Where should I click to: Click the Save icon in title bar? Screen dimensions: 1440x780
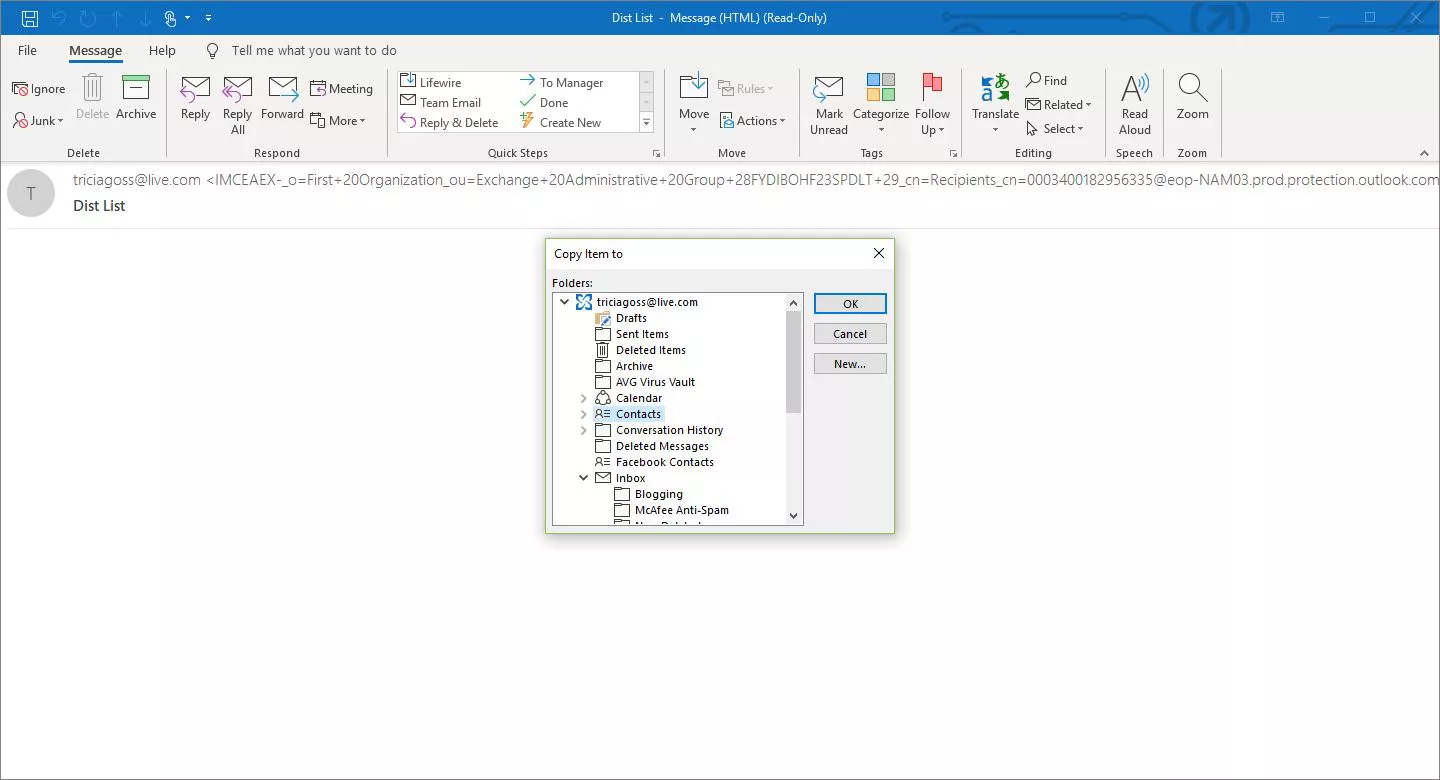click(x=30, y=18)
